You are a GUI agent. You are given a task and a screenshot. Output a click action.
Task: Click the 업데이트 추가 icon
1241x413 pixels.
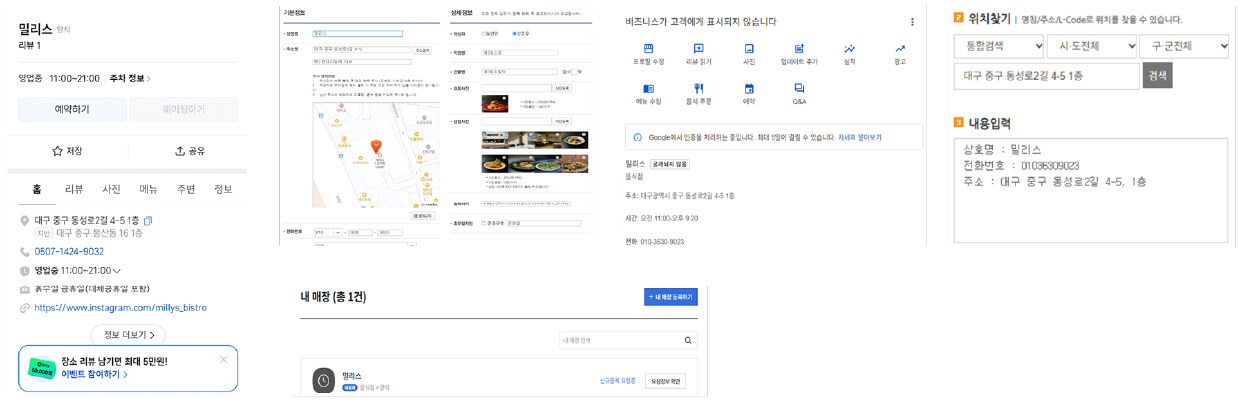click(799, 48)
